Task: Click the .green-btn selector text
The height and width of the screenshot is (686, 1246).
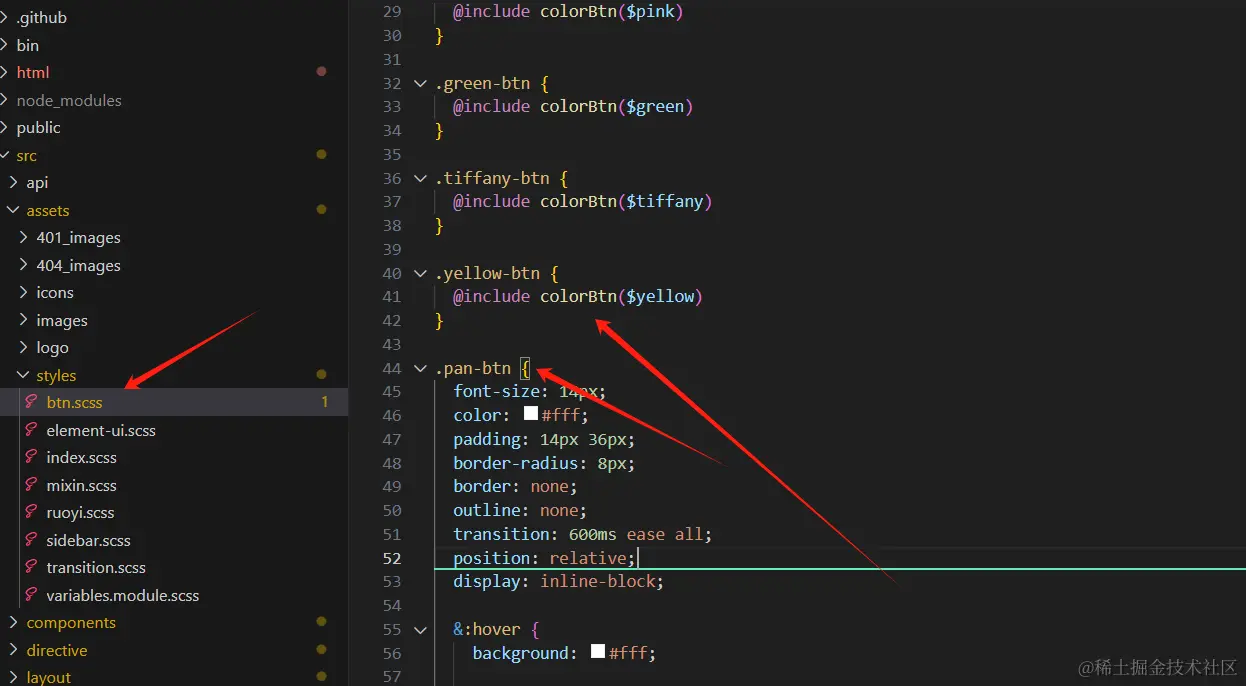Action: coord(482,83)
